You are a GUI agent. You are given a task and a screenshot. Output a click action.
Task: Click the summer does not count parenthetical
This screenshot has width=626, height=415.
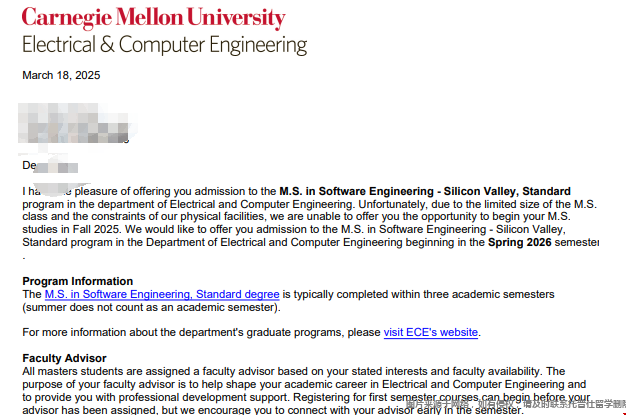(151, 308)
